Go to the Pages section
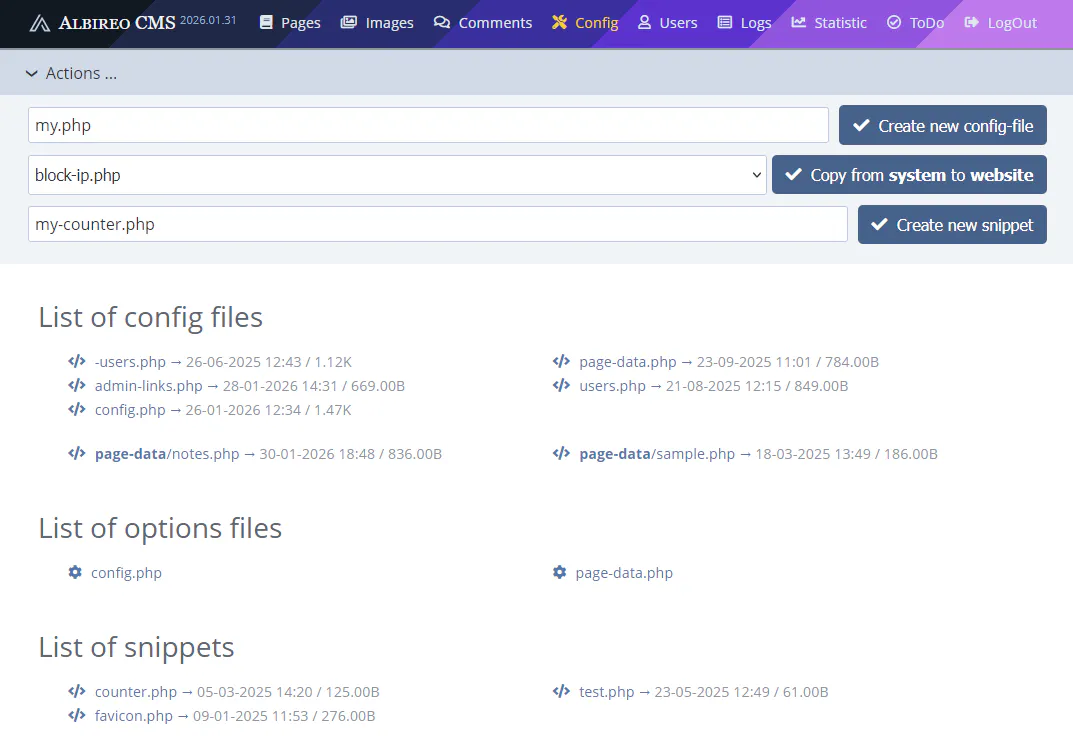This screenshot has height=736, width=1073. [x=289, y=22]
